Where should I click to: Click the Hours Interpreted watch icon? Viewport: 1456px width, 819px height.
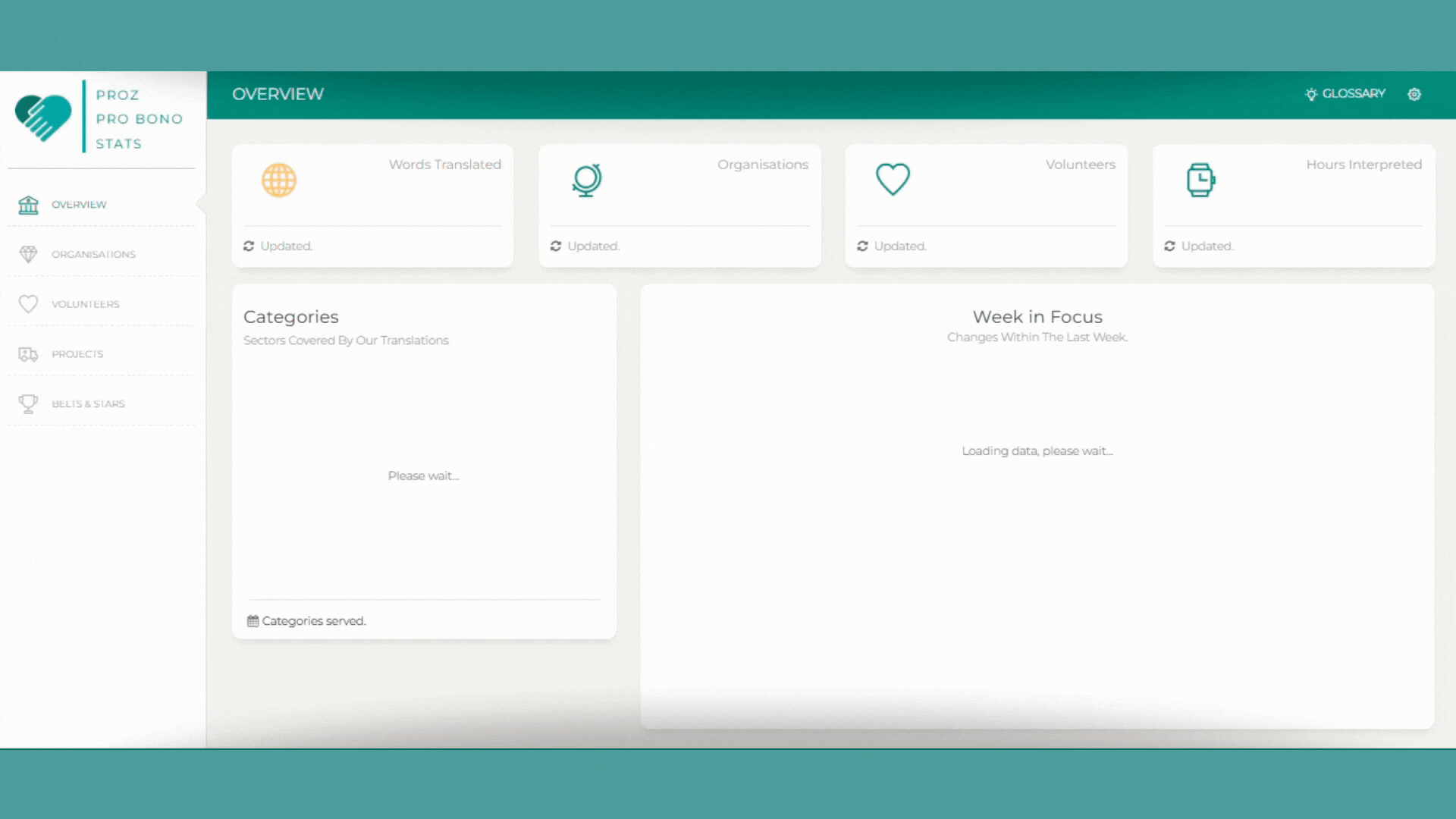pyautogui.click(x=1200, y=180)
